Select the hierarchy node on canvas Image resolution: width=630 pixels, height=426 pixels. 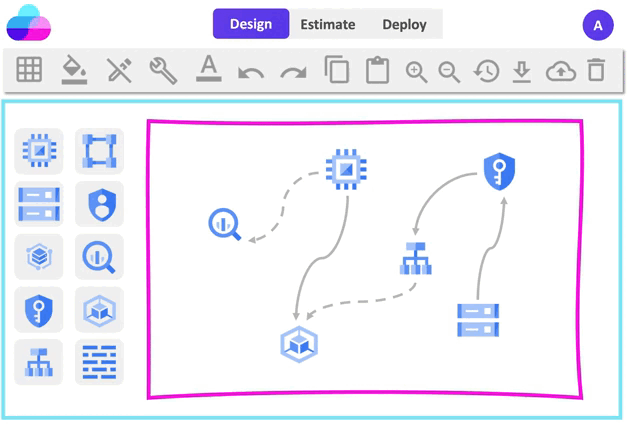point(416,258)
